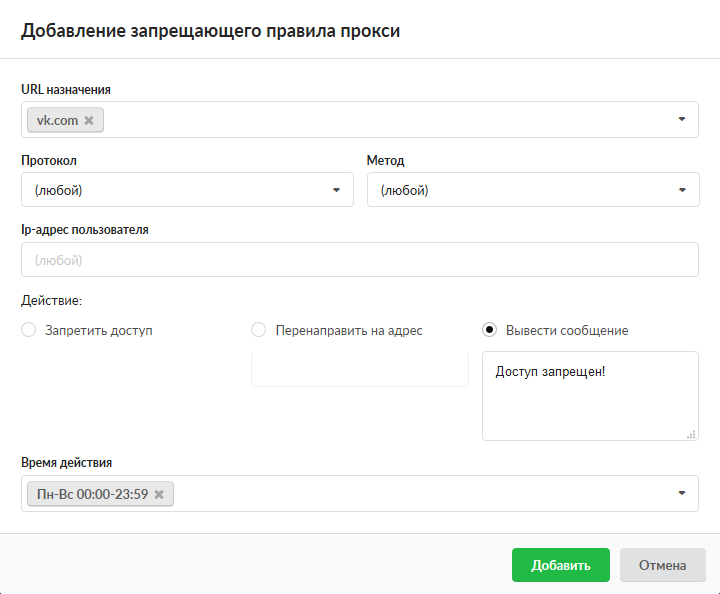
Task: Expand the URL назначения dropdown arrow
Action: coord(682,119)
